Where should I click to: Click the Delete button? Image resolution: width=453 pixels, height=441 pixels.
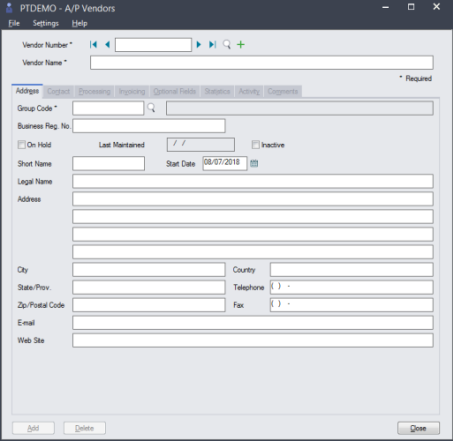click(85, 428)
